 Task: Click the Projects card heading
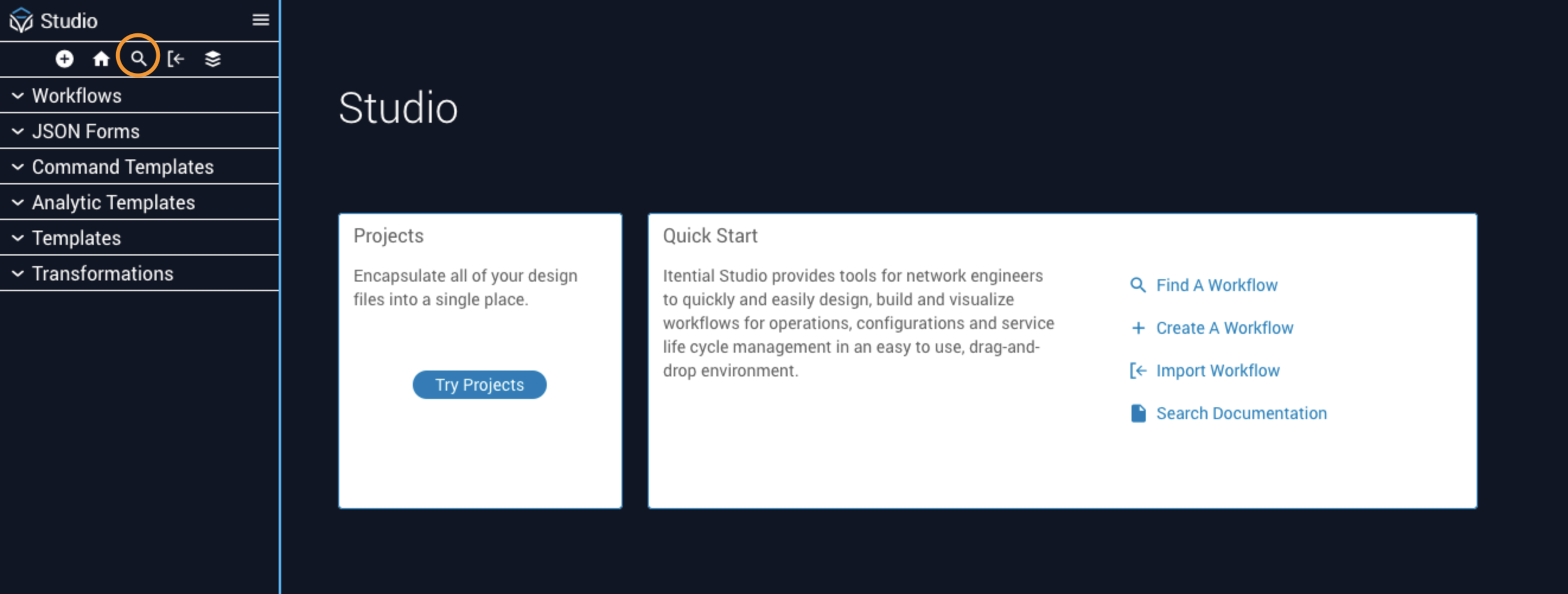[388, 235]
